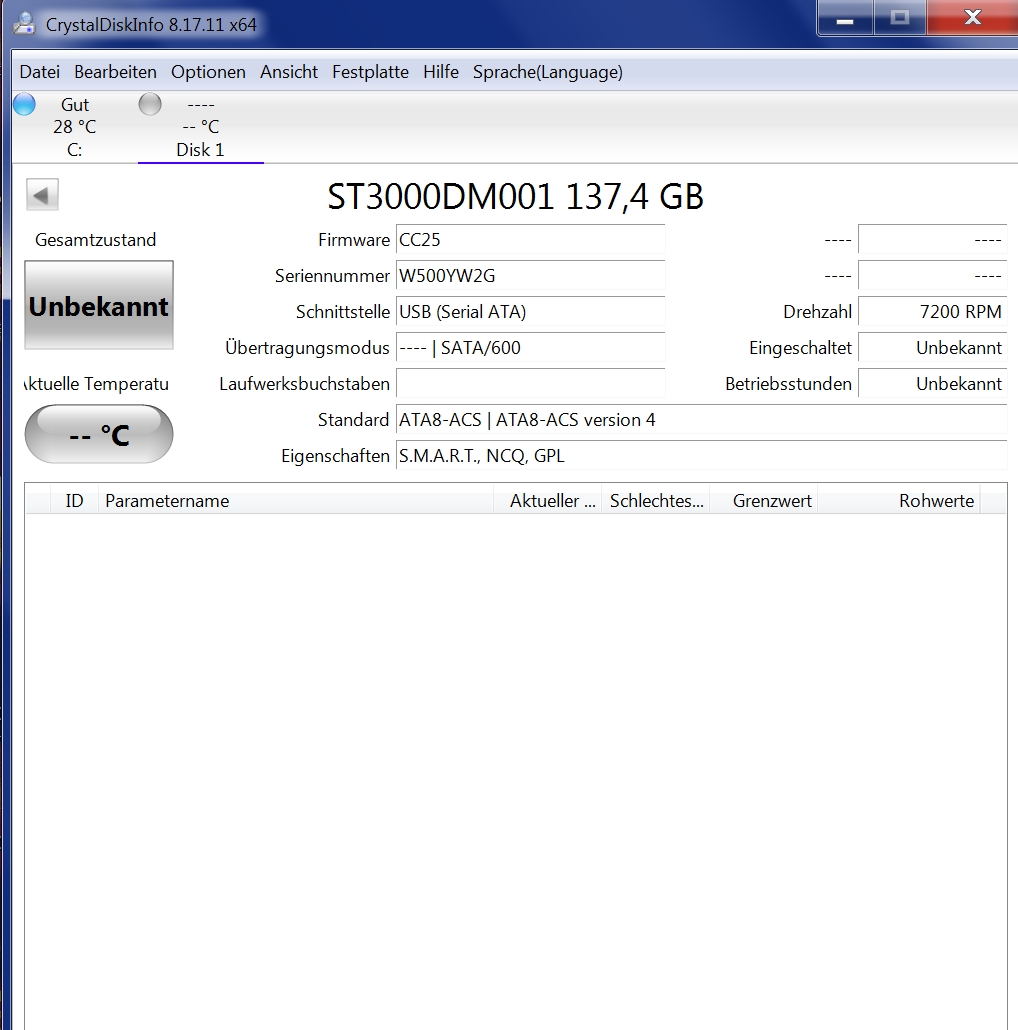Screen dimensions: 1018x1030
Task: Click the Eingeschaltet value Unbekannt
Action: tap(933, 348)
